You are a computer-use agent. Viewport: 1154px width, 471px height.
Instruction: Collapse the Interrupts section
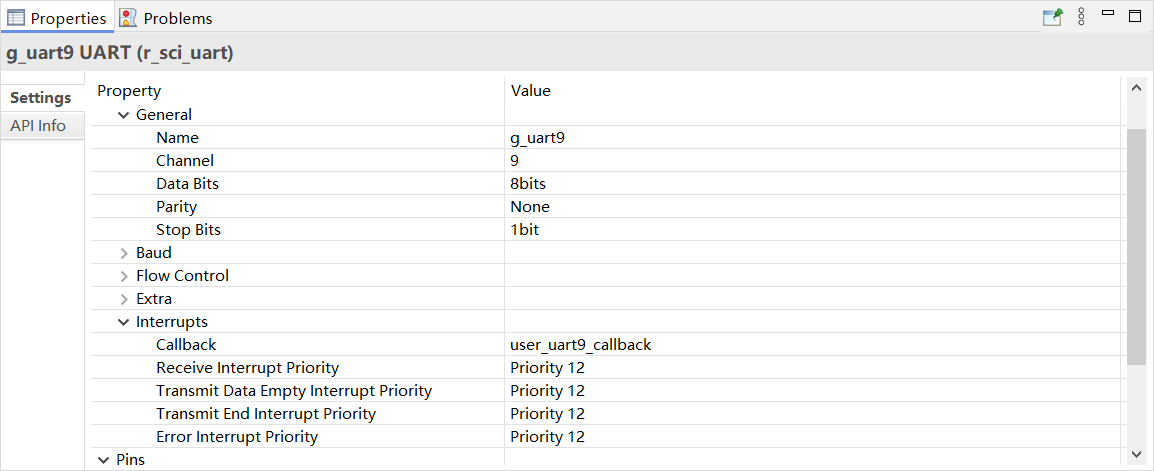tap(124, 322)
